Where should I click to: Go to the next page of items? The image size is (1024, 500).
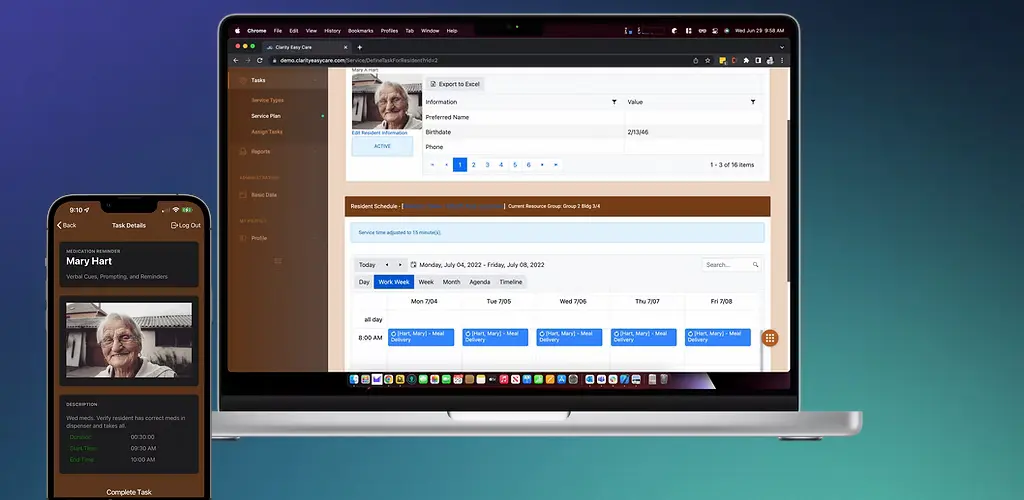click(542, 165)
